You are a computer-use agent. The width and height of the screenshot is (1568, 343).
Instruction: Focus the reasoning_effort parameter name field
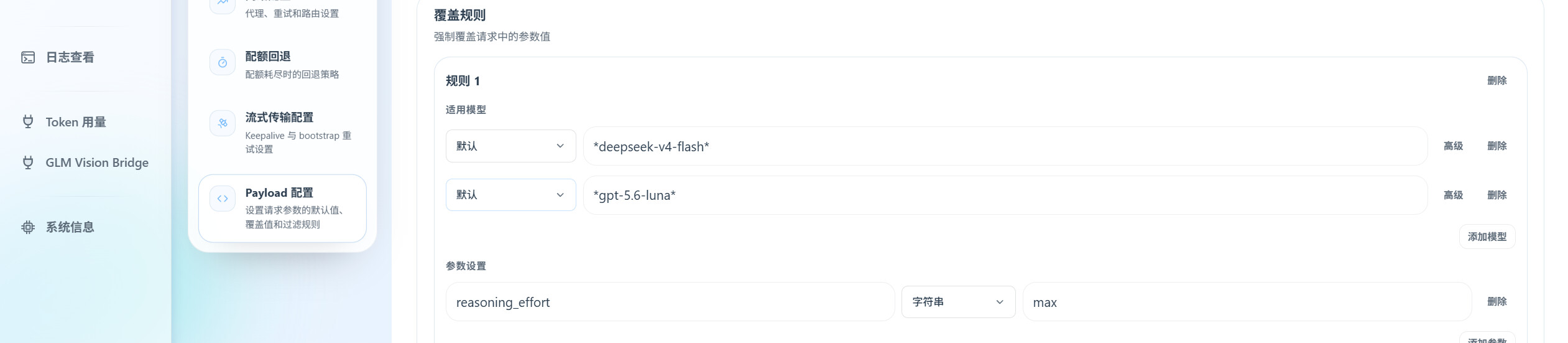[670, 302]
